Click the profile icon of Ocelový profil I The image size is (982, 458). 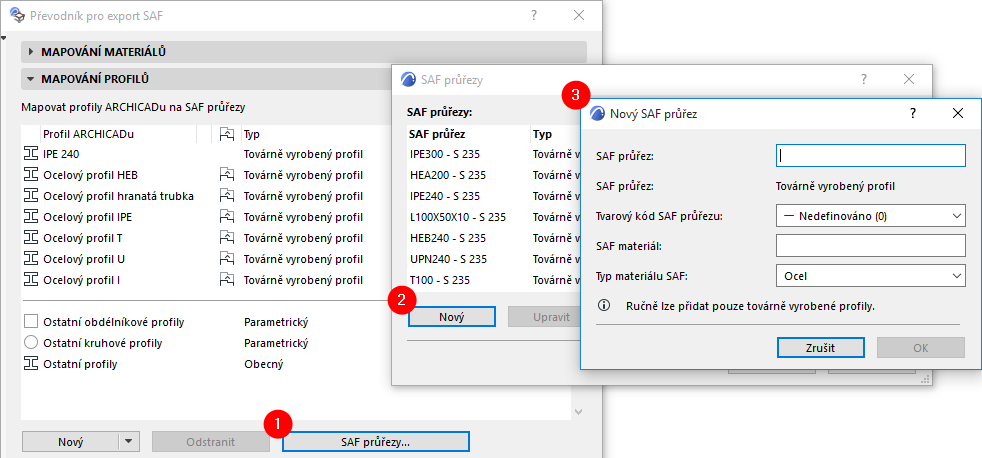point(30,280)
